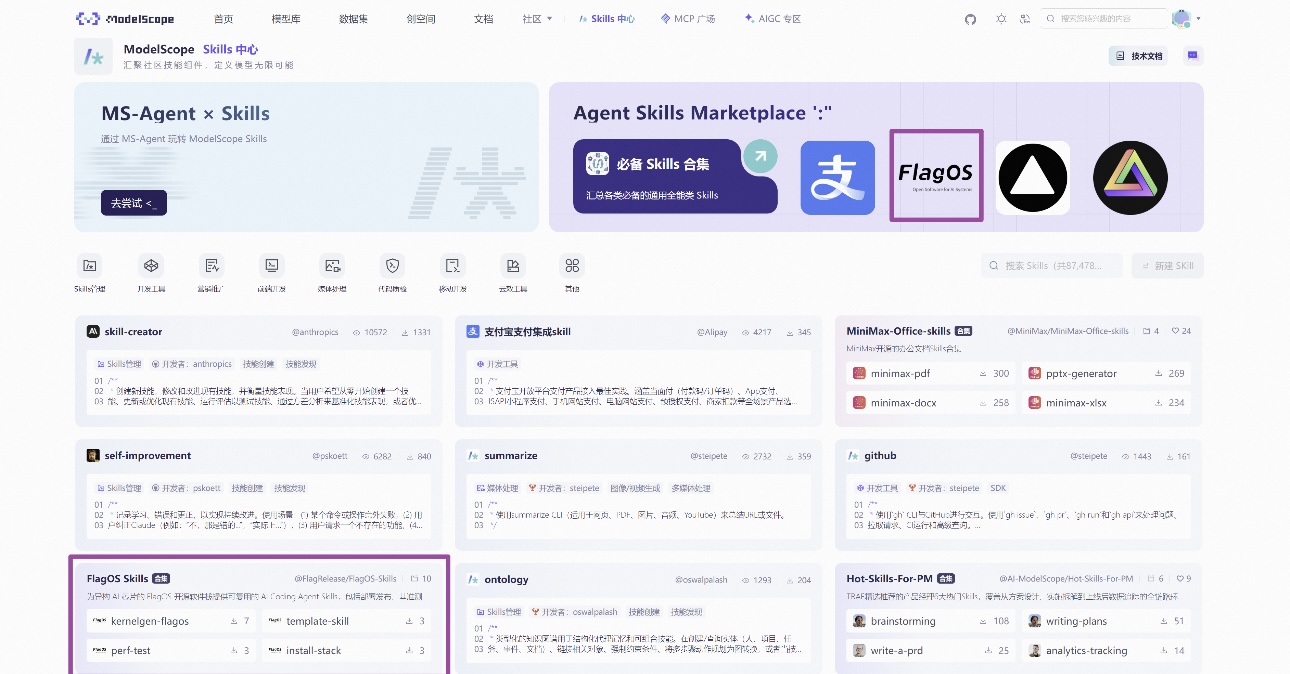Click SDK tag on github card

(998, 488)
